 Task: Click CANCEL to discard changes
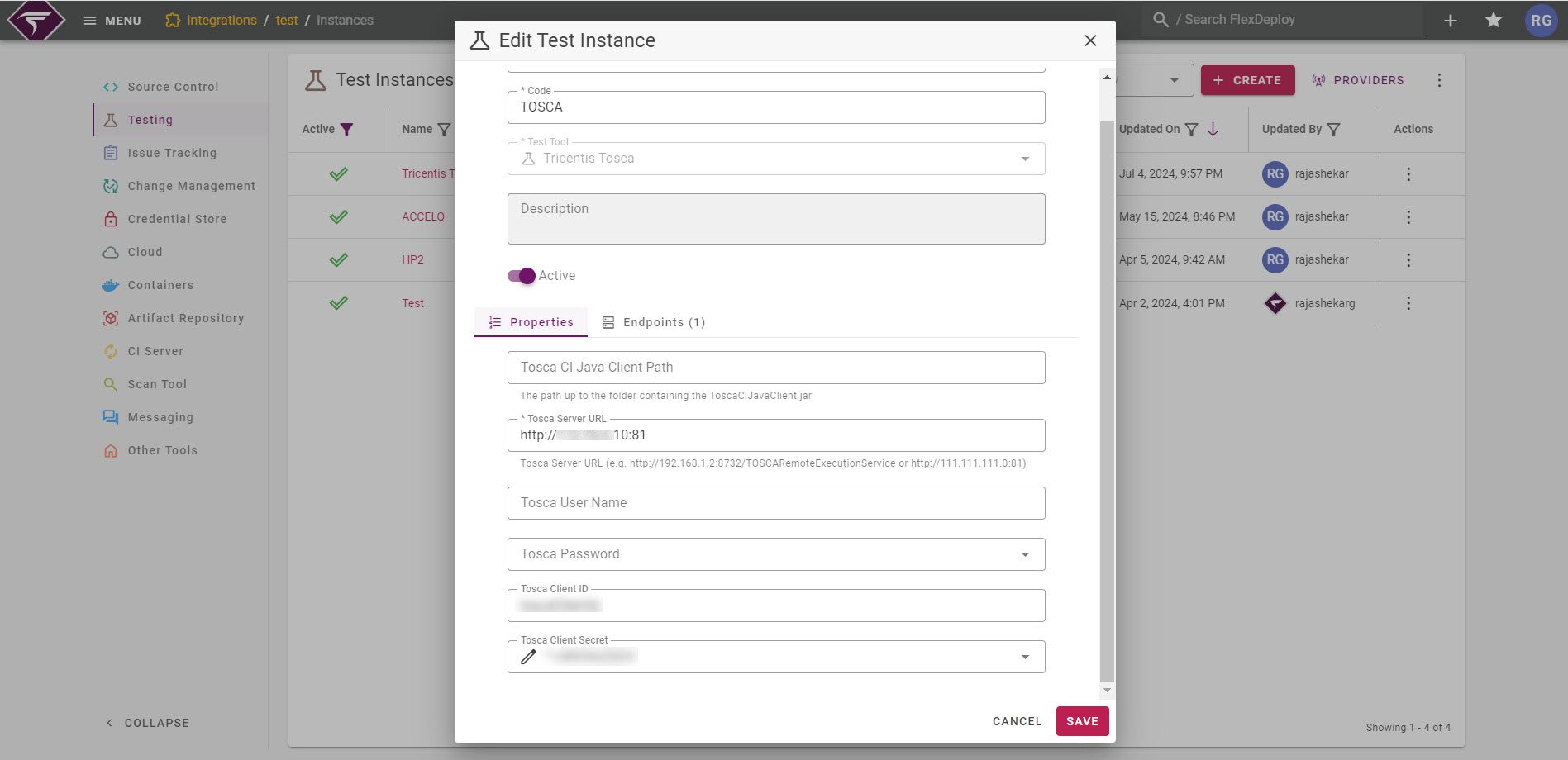click(x=1017, y=720)
